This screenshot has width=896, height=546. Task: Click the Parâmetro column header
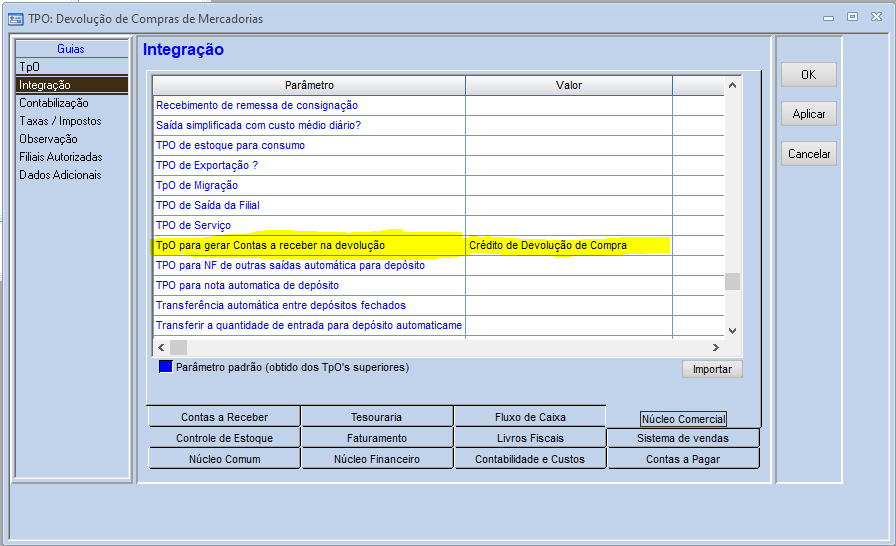click(x=309, y=86)
